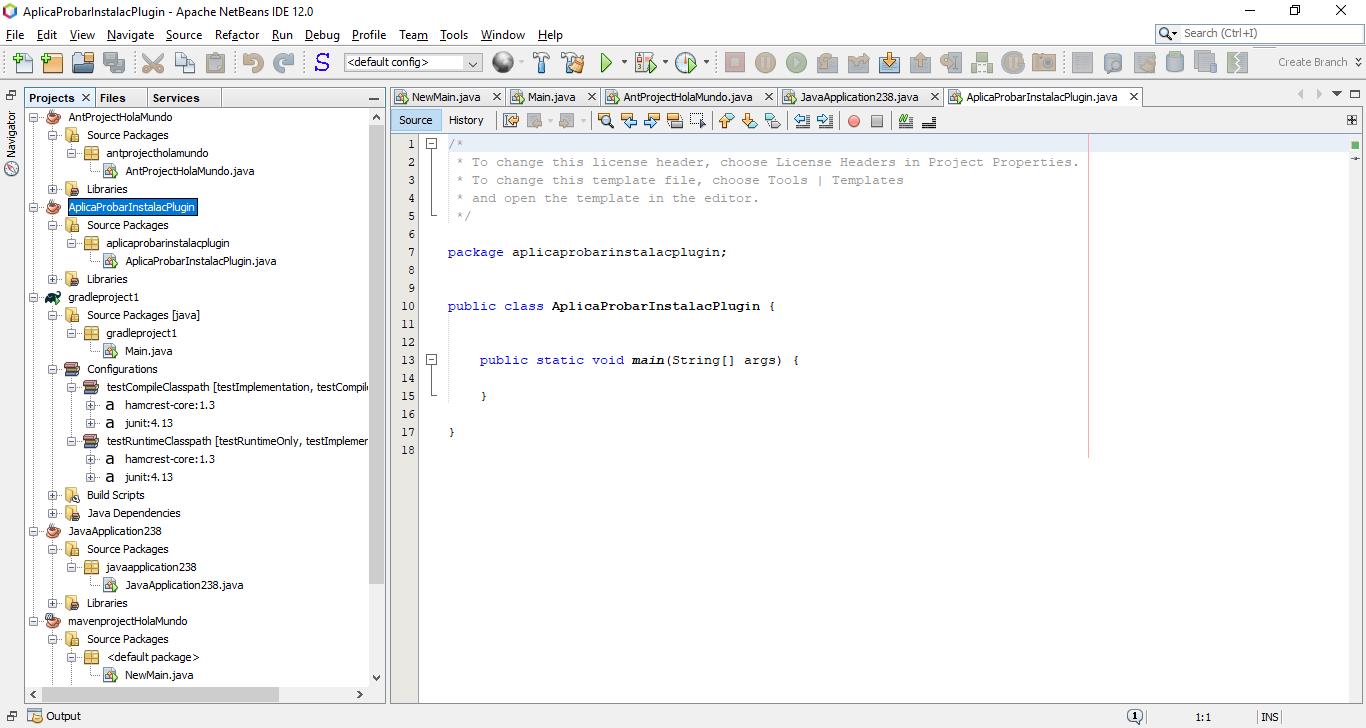Click the Shift Line Right icon
The image size is (1366, 728).
pyautogui.click(x=824, y=121)
